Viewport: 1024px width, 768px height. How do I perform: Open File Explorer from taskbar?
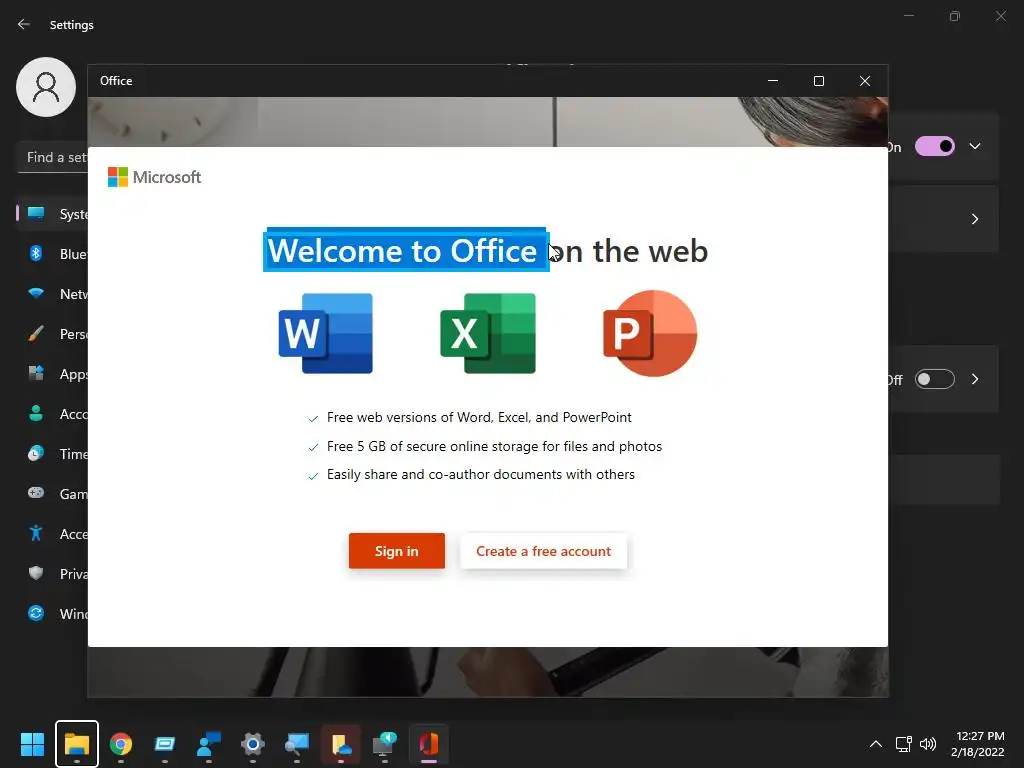[x=76, y=744]
